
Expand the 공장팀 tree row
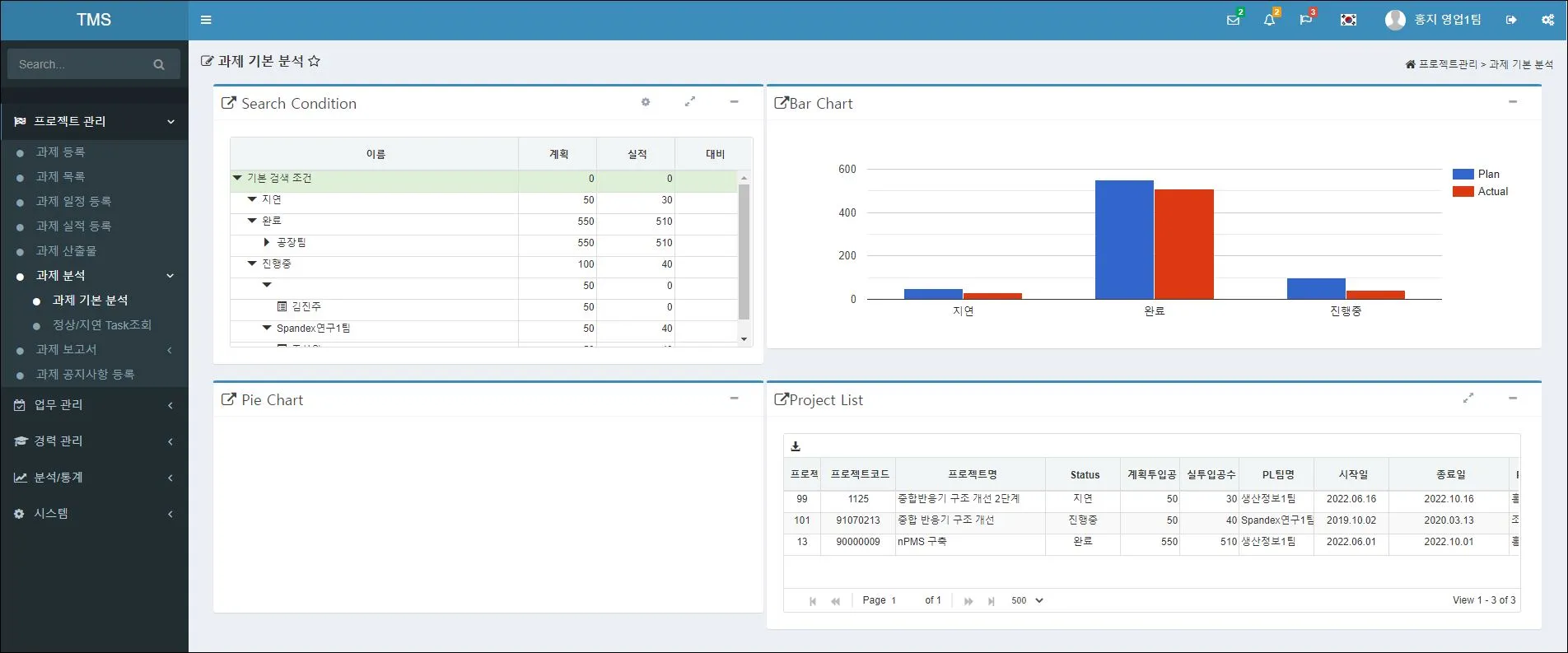pos(267,242)
